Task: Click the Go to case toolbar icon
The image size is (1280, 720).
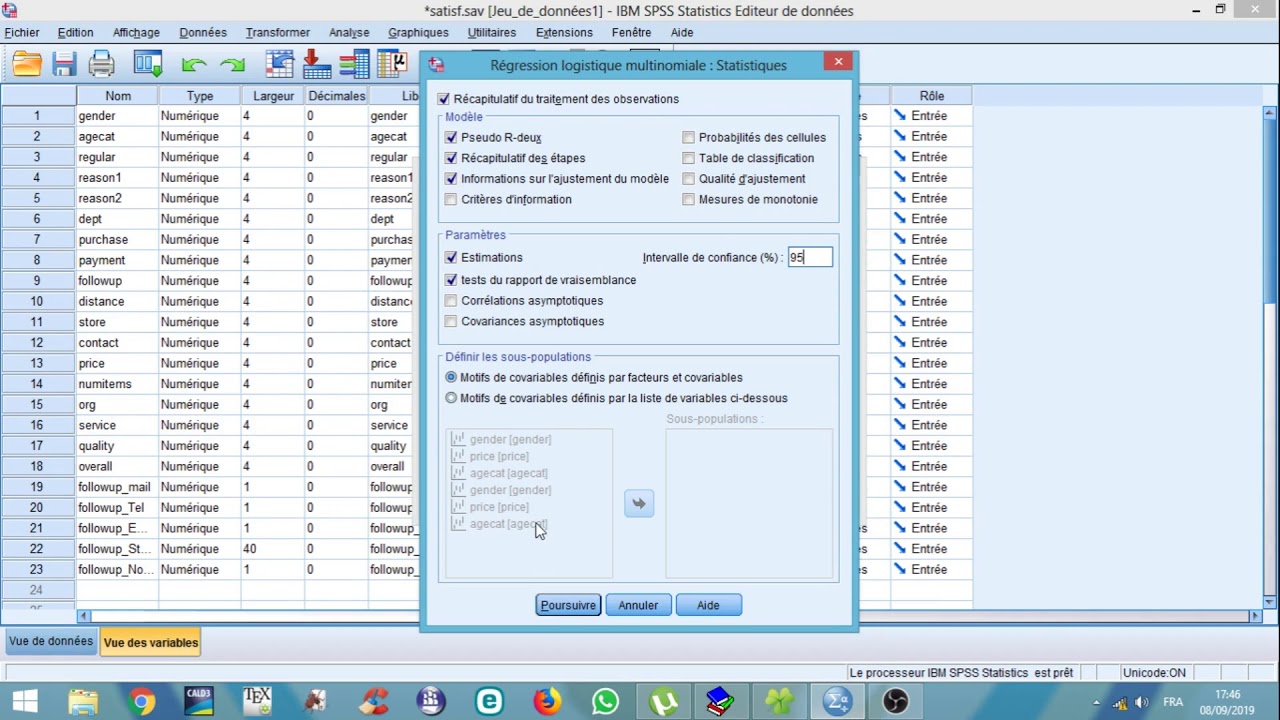Action: (x=279, y=65)
